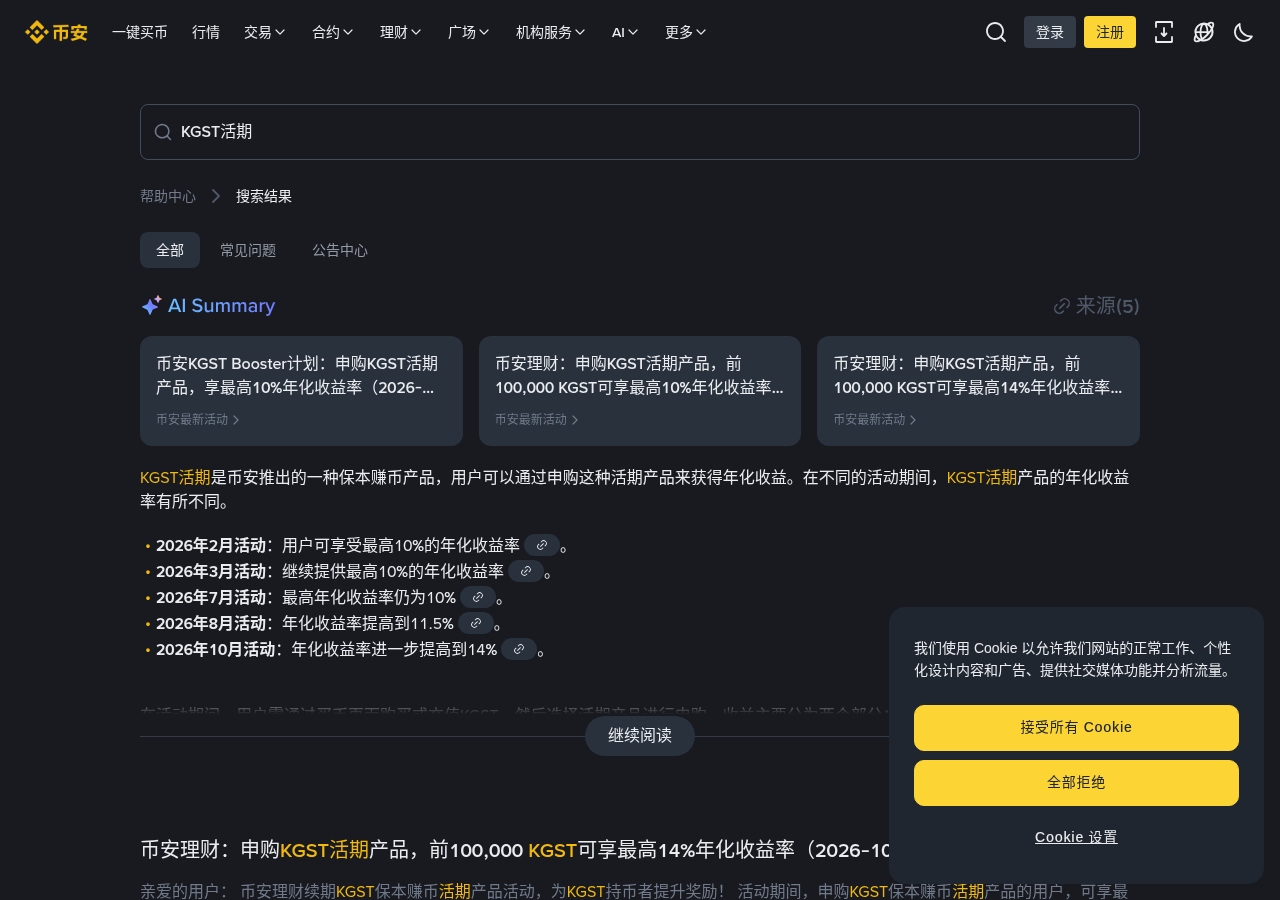Open citation link for 2026年7月活动
1280x900 pixels.
tap(478, 597)
